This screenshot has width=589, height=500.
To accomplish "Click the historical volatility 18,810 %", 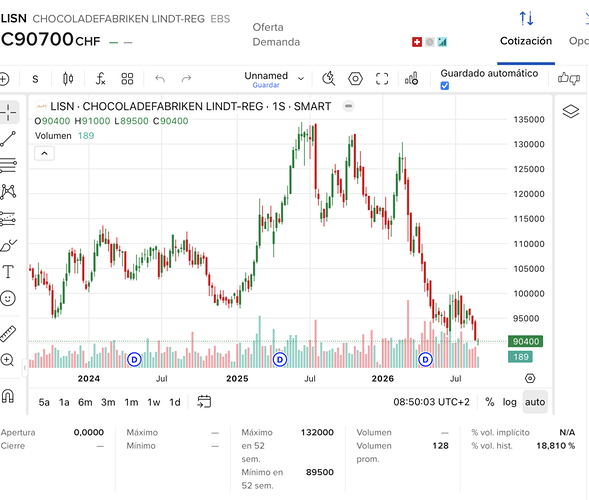I will [x=556, y=446].
